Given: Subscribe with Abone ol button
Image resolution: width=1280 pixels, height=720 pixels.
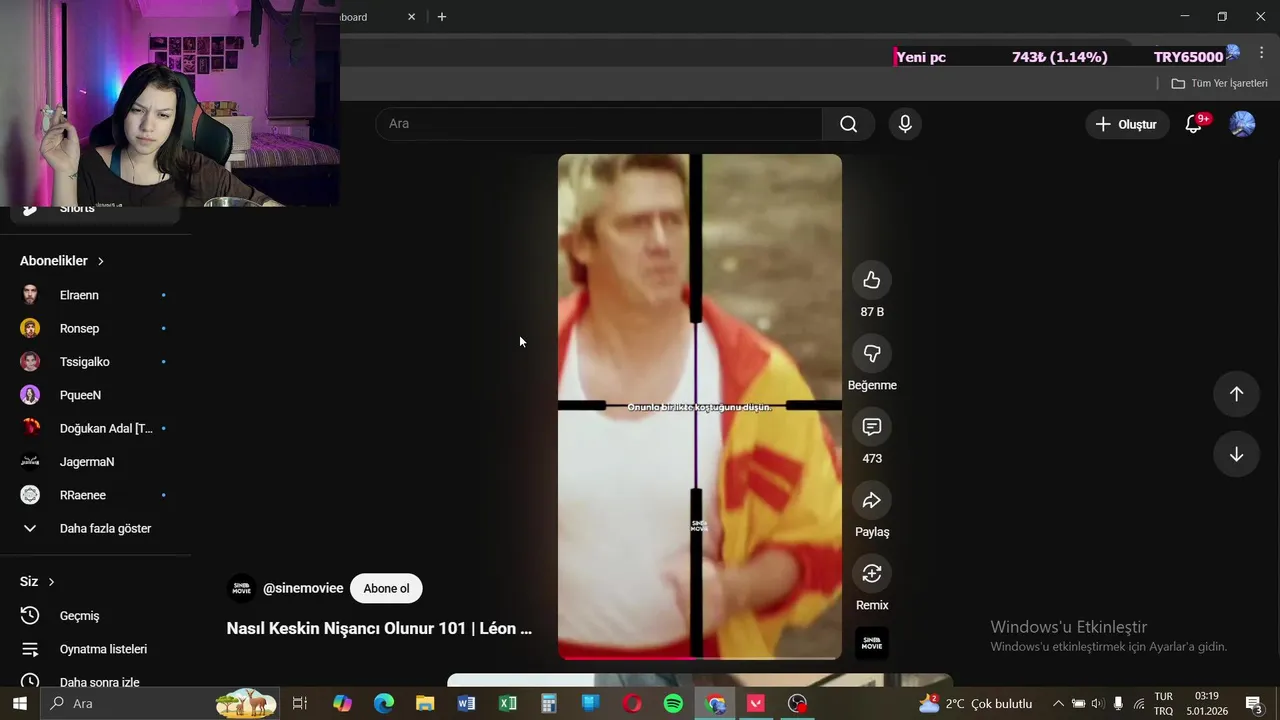Looking at the screenshot, I should tap(386, 588).
